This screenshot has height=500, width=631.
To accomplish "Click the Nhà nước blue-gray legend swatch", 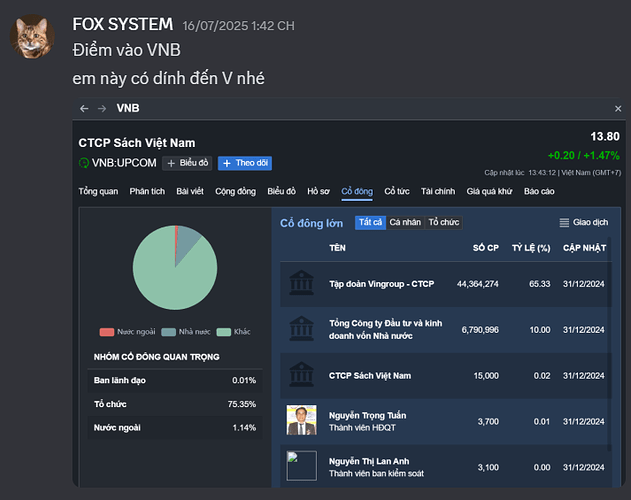I will [x=168, y=332].
